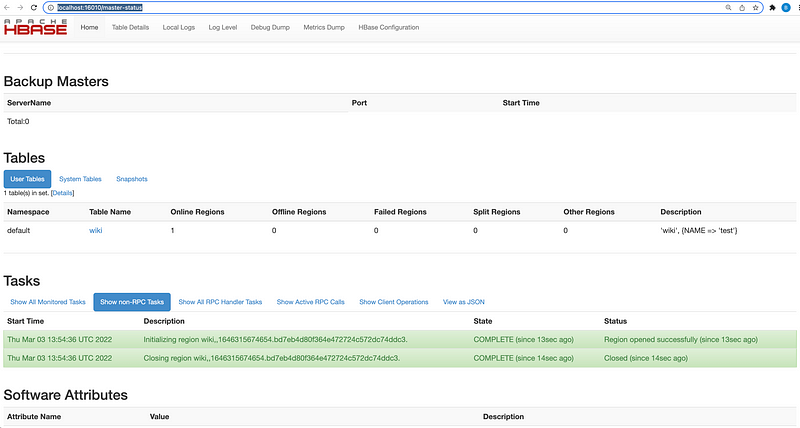The width and height of the screenshot is (800, 428).
Task: Click the Details link under tables count
Action: [x=63, y=193]
